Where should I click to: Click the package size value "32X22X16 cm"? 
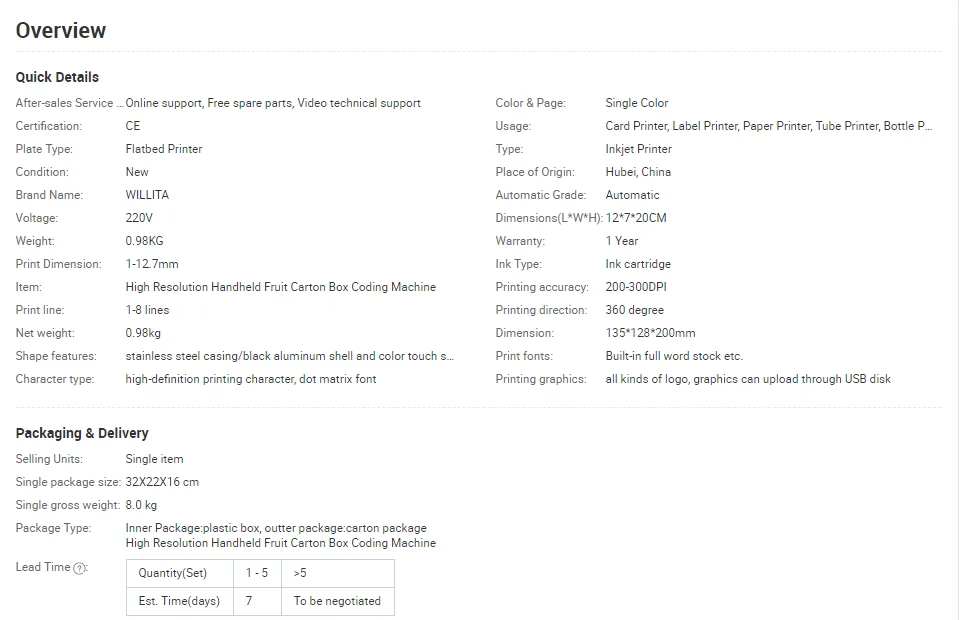pos(162,482)
